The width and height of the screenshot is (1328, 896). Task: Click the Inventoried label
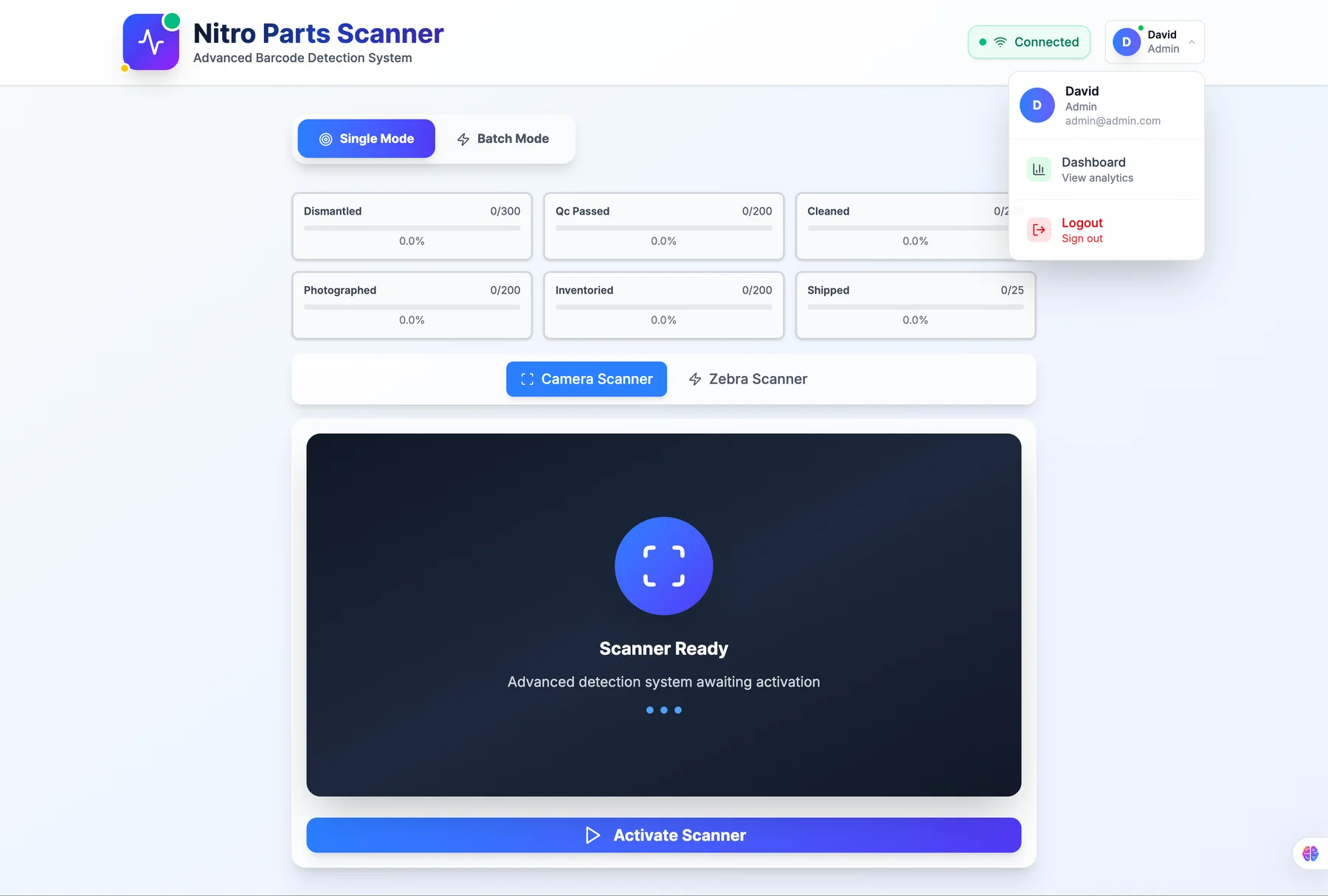click(x=584, y=291)
